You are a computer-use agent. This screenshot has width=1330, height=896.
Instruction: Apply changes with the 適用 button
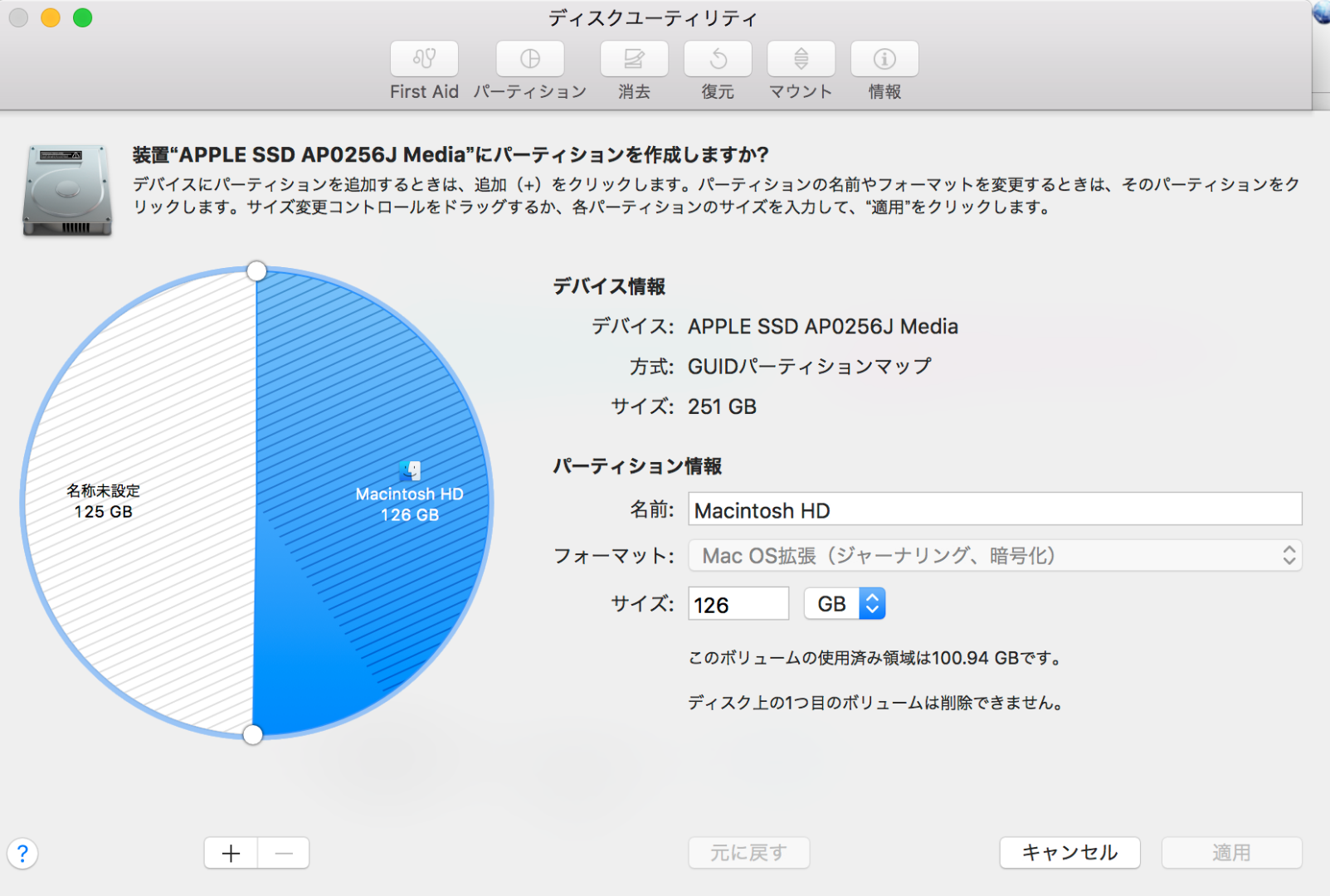[x=1233, y=852]
